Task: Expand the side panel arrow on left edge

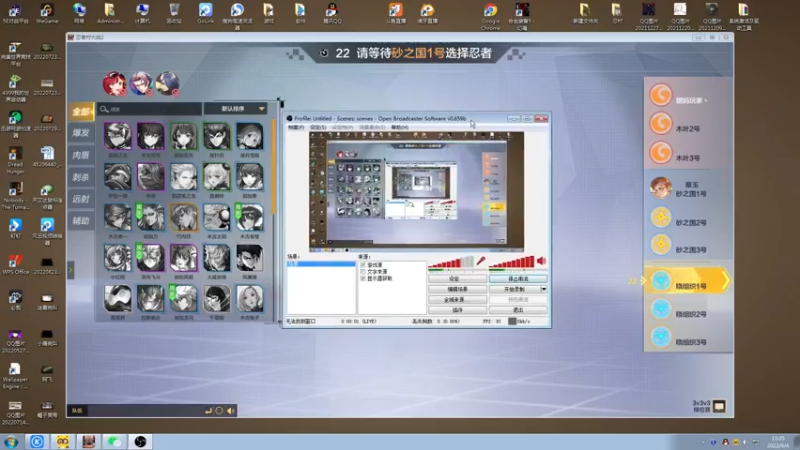Action: tap(71, 270)
